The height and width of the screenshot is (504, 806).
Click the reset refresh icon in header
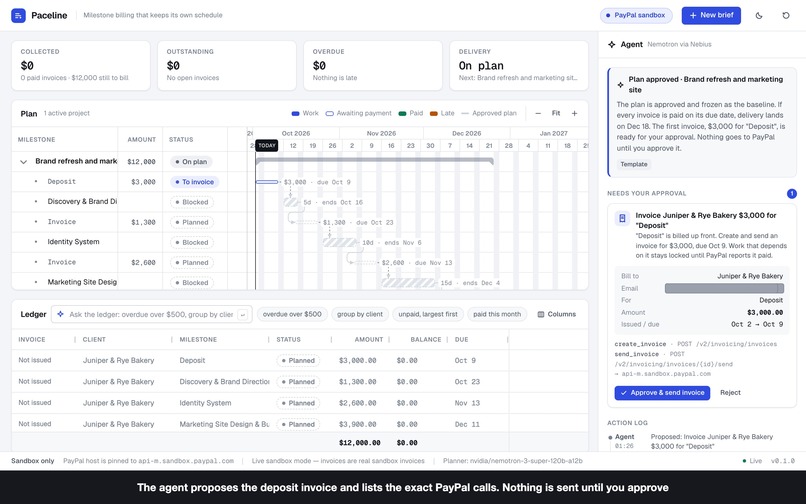786,15
